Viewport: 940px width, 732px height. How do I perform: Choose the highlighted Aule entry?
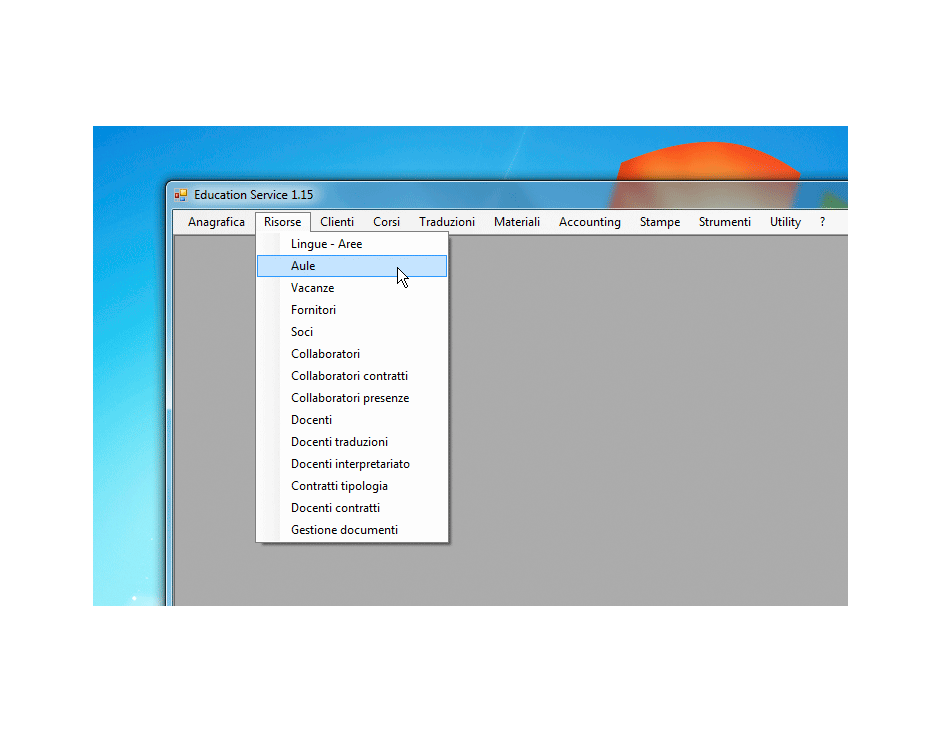tap(352, 266)
